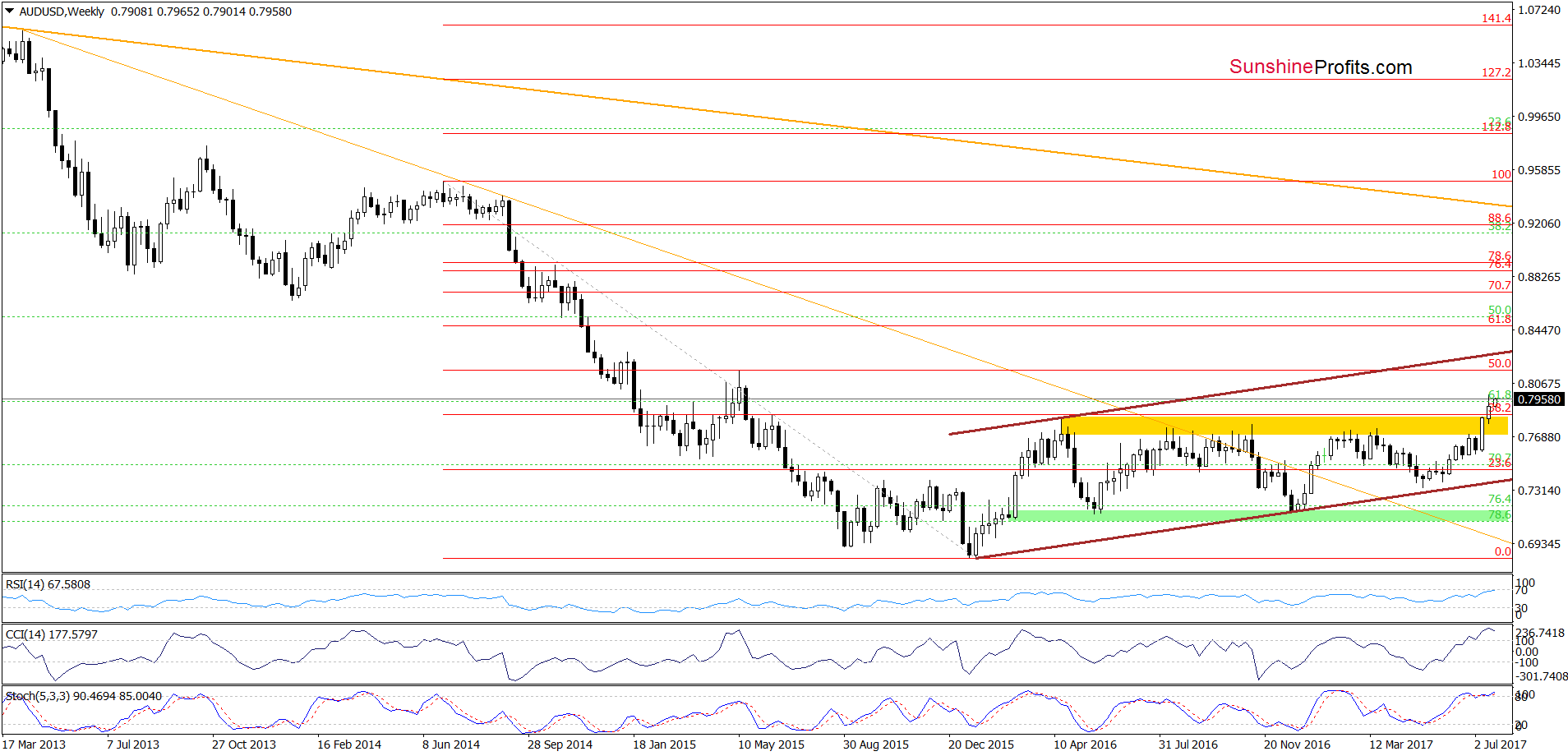1568x756 pixels.
Task: Click the Stoch(5,3,3) 90.4694 85.0040 label
Action: [x=84, y=696]
